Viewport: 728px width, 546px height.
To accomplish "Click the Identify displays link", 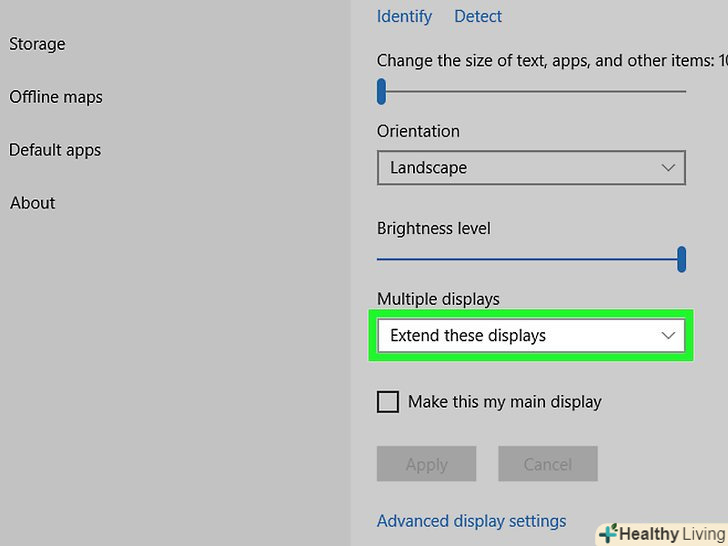I will click(x=404, y=16).
